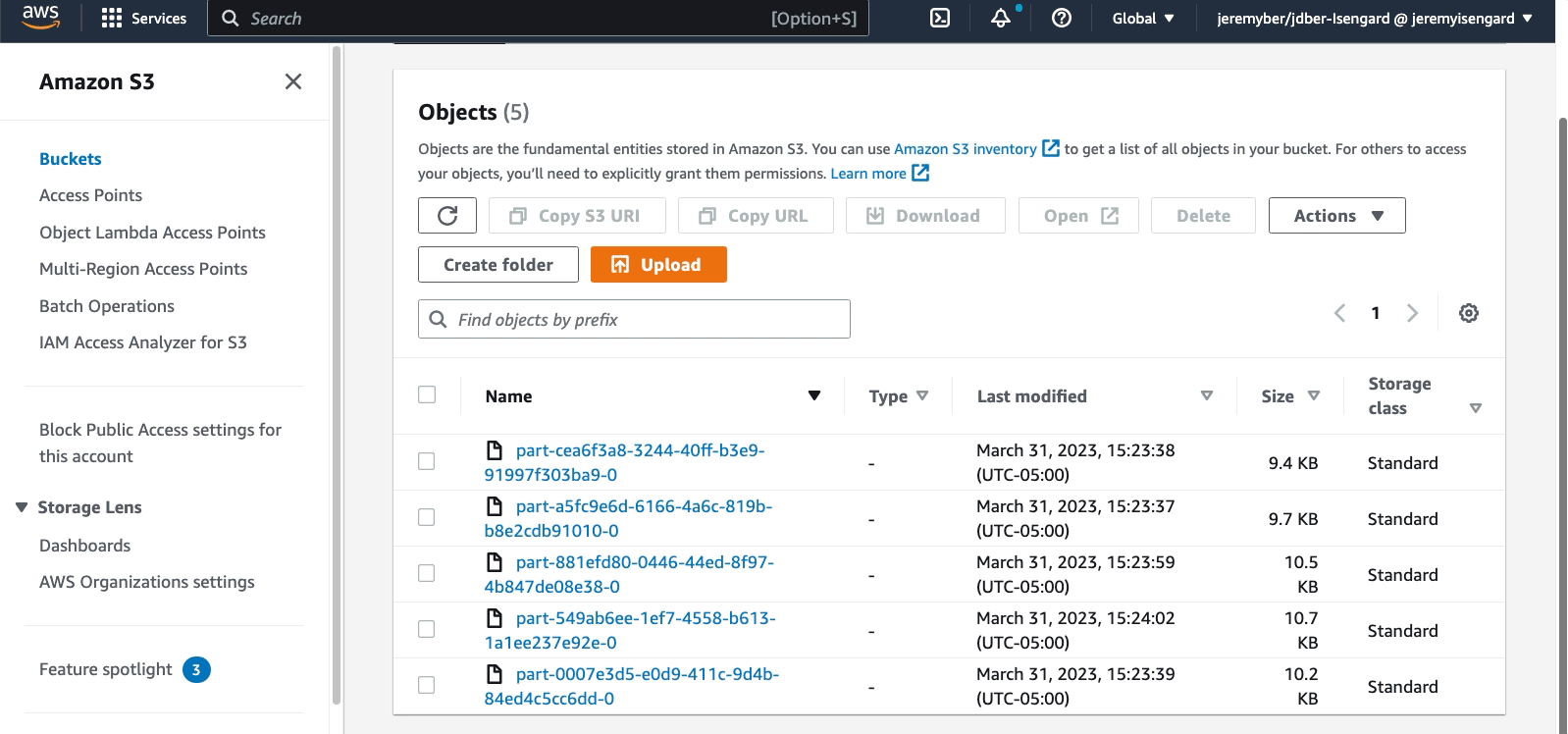Click the AWS logo home icon
The image size is (1568, 734).
click(x=40, y=17)
